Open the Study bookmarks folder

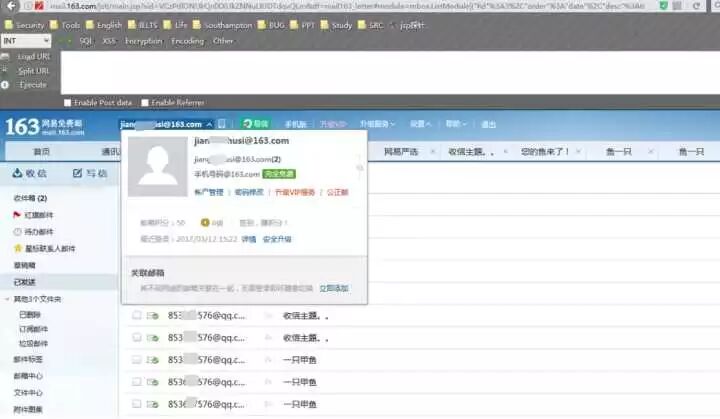[x=336, y=25]
